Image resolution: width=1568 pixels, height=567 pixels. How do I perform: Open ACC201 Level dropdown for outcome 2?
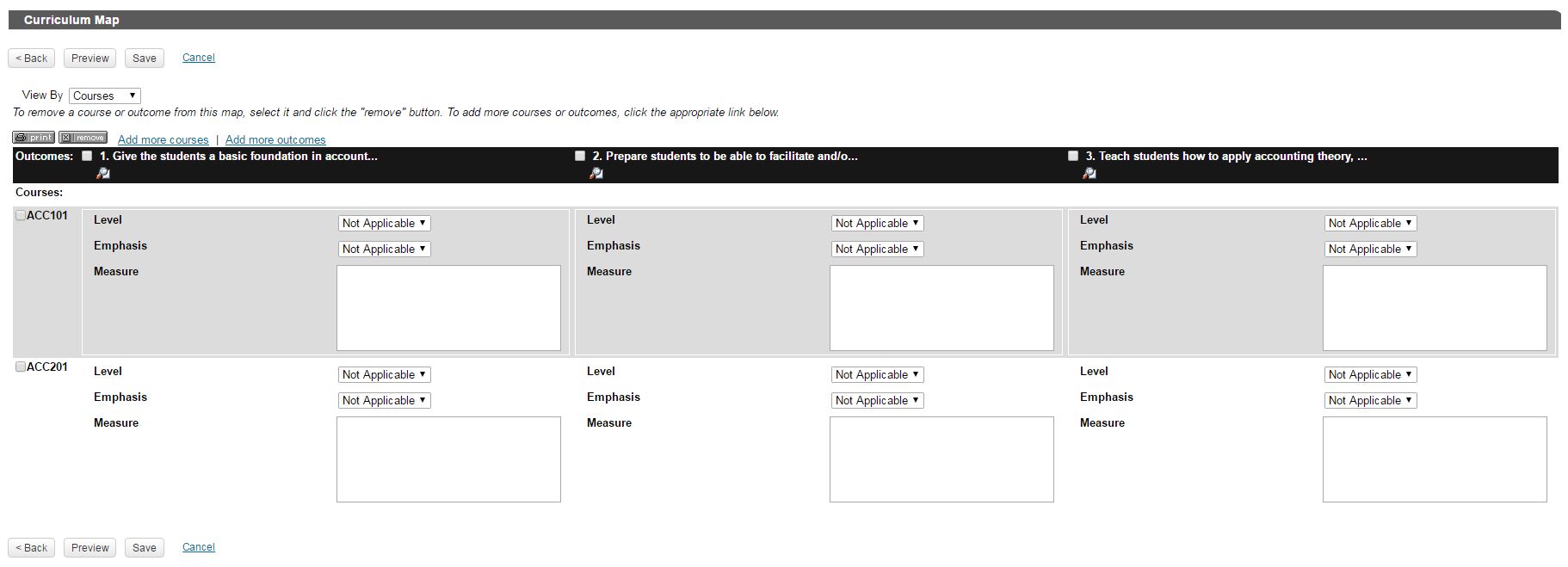(x=878, y=374)
